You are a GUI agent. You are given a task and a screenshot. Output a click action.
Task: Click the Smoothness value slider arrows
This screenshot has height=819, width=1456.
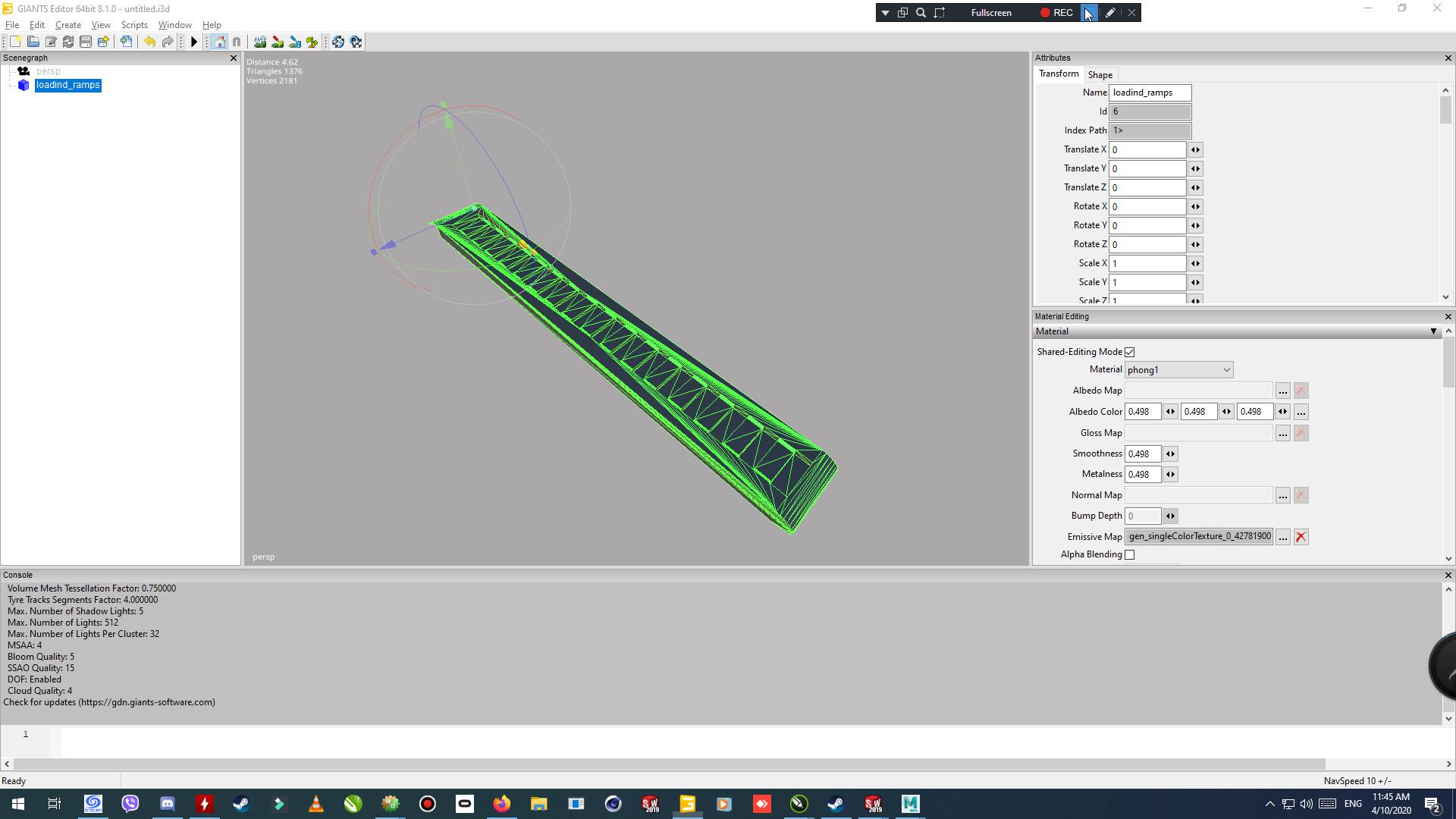[1170, 454]
